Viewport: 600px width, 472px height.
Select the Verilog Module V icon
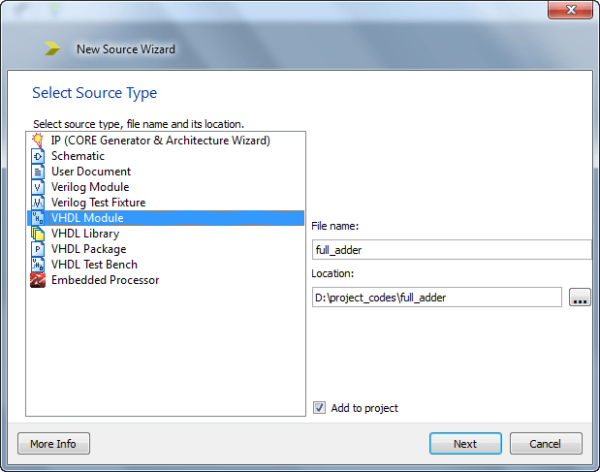pyautogui.click(x=38, y=187)
